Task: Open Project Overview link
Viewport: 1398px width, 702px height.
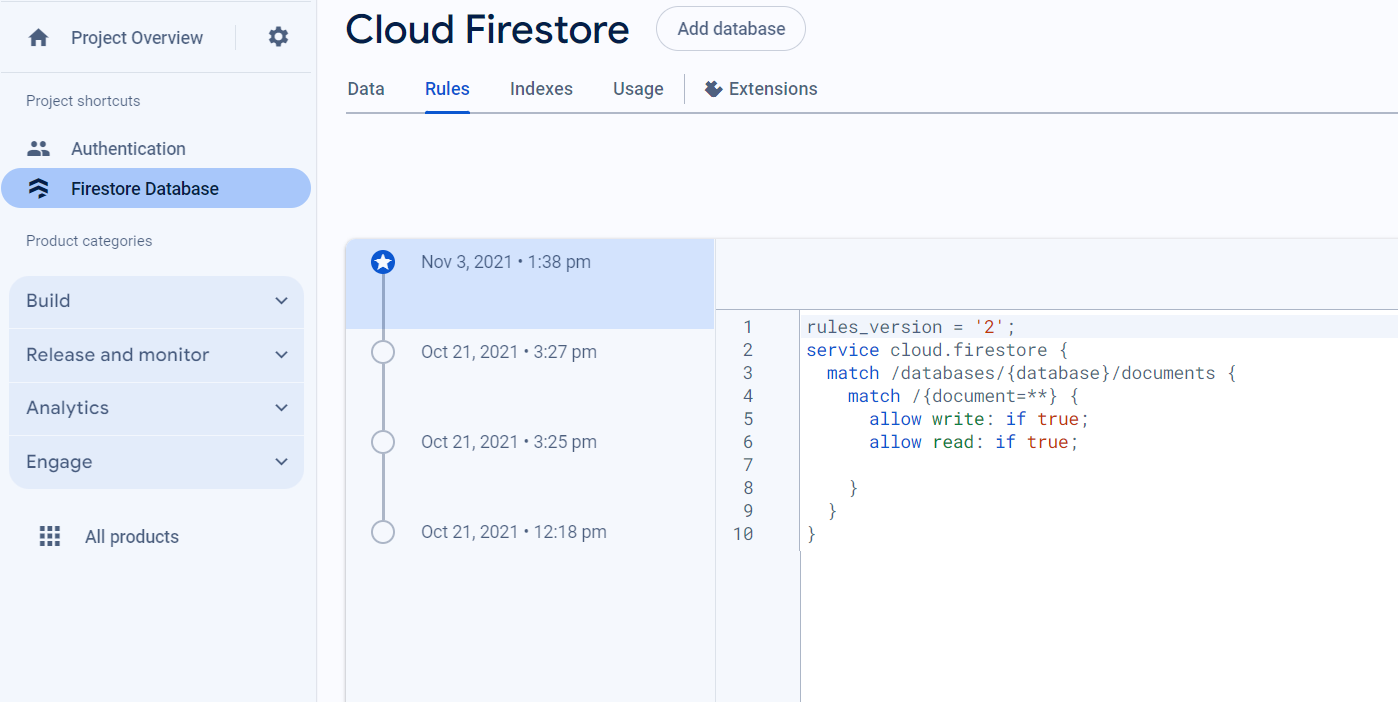Action: (x=137, y=38)
